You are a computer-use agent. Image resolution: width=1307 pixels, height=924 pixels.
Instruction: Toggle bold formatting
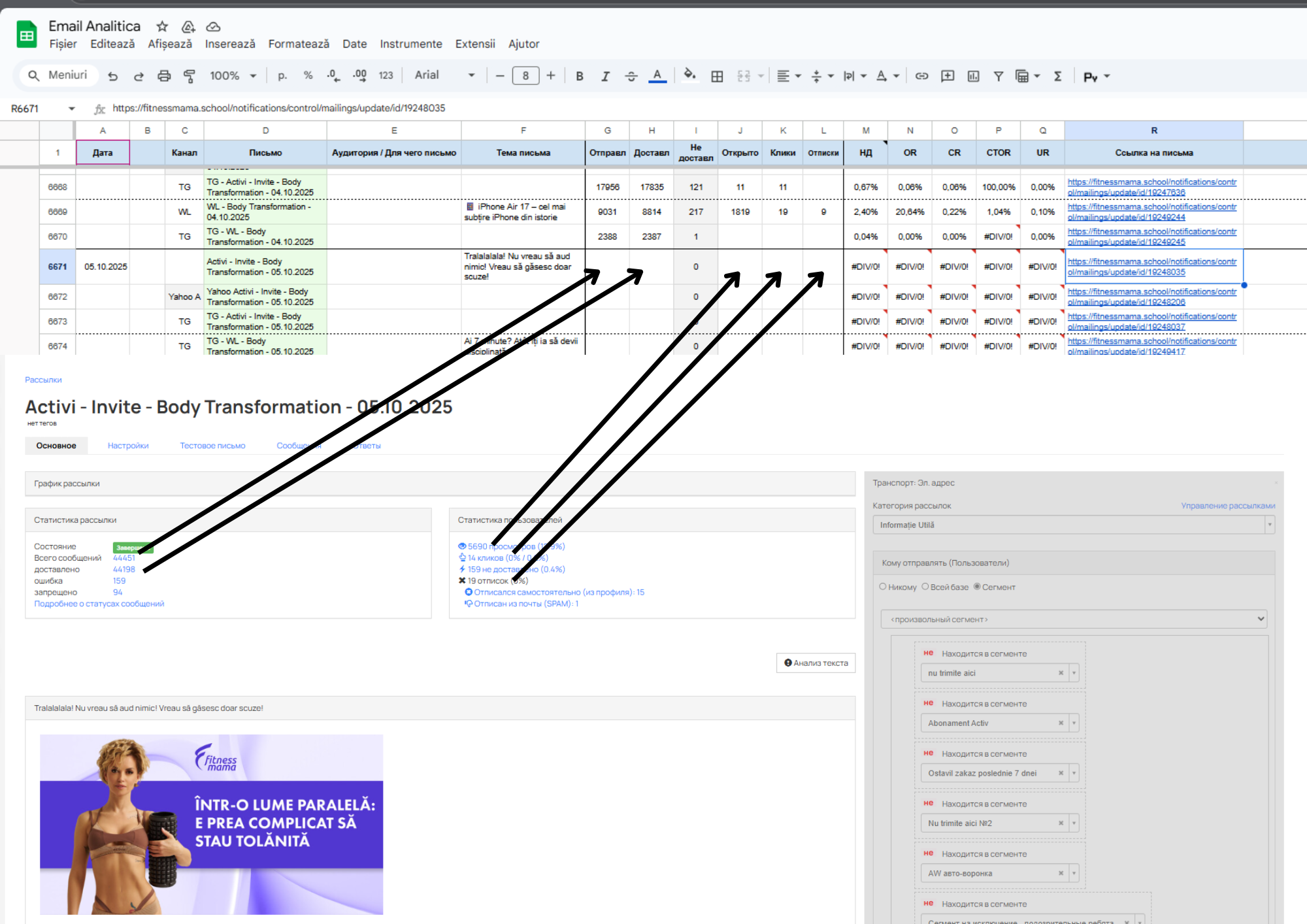click(579, 76)
